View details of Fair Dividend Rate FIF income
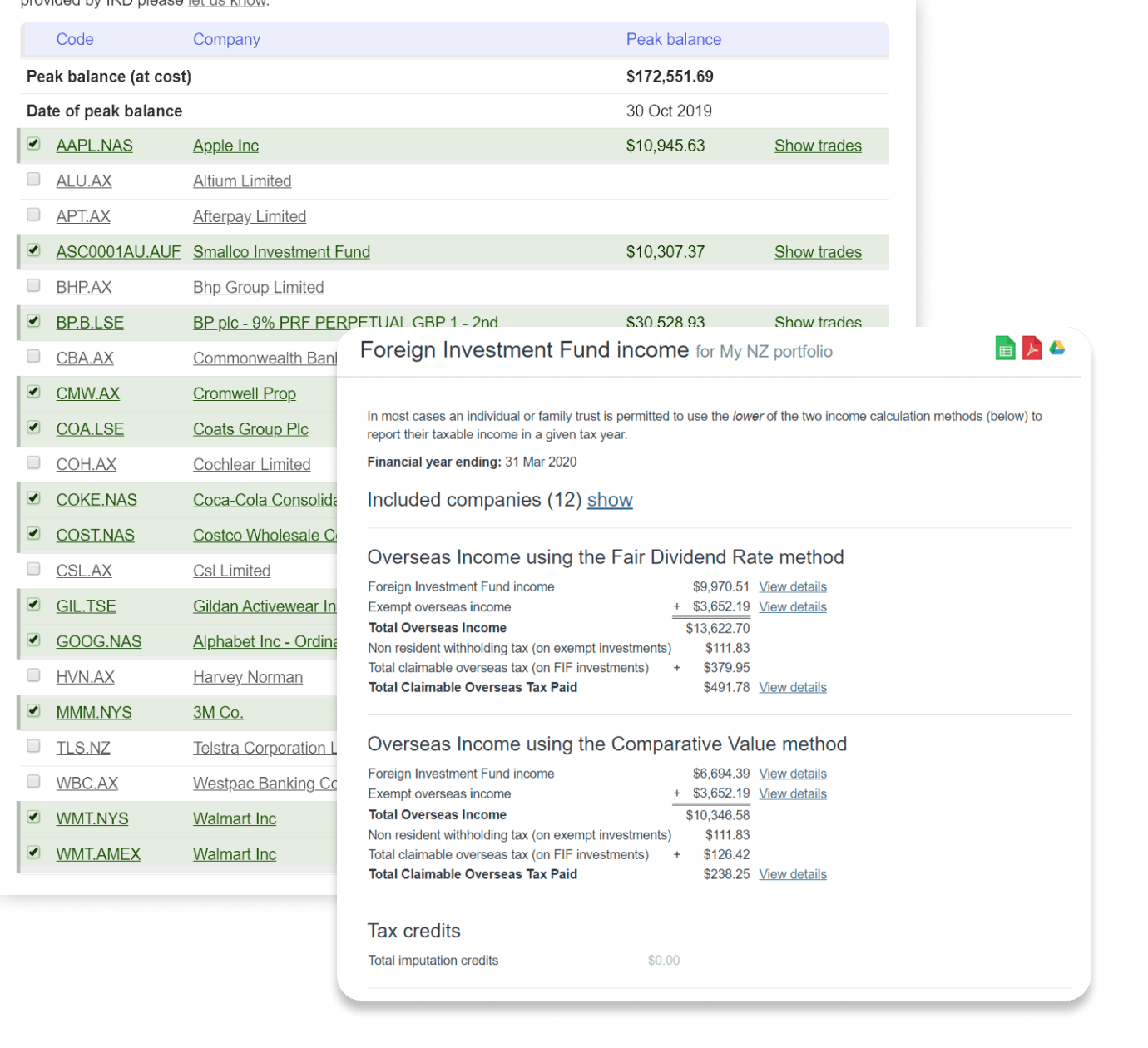Viewport: 1148px width, 1048px height. (792, 587)
